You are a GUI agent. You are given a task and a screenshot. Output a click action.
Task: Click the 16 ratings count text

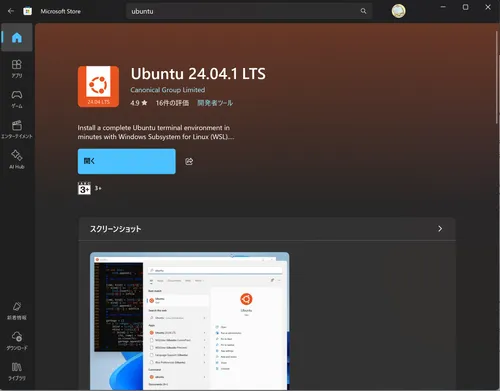pos(172,103)
